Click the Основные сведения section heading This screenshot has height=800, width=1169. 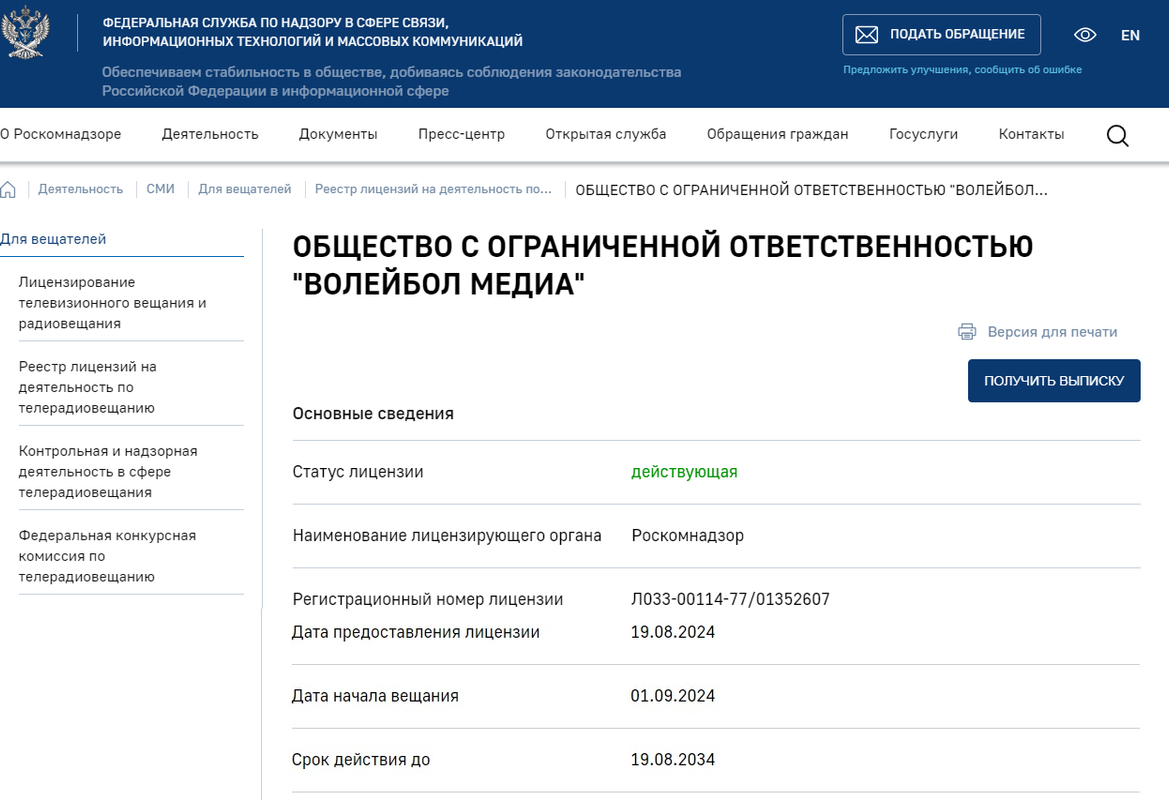[x=373, y=414]
